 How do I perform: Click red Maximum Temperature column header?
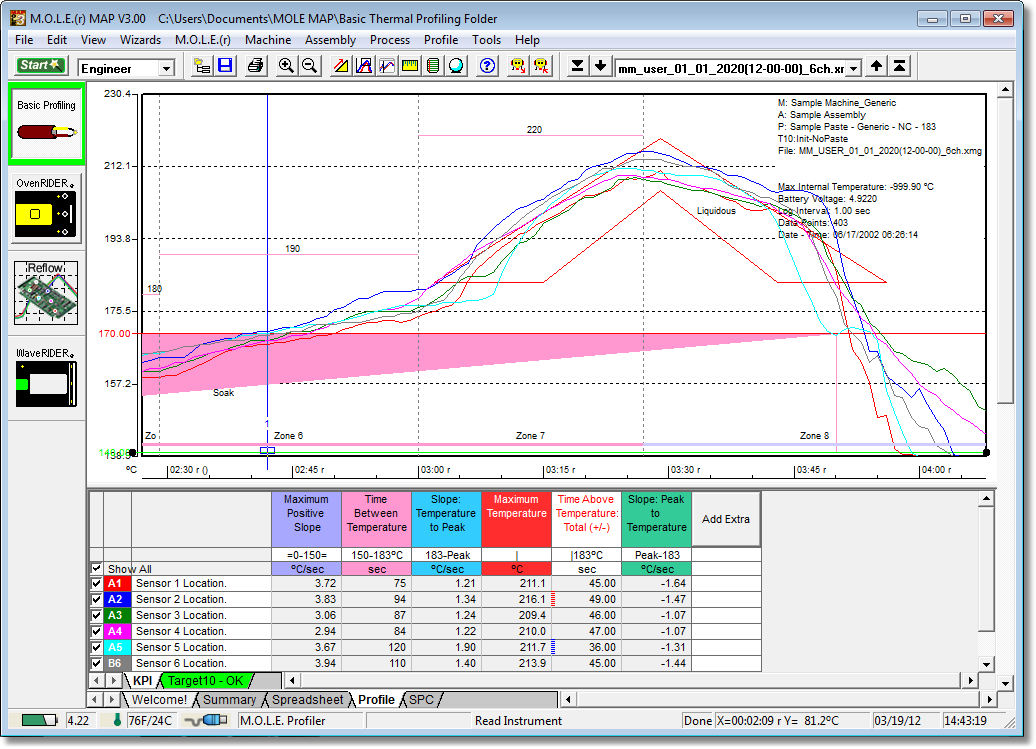[x=517, y=519]
